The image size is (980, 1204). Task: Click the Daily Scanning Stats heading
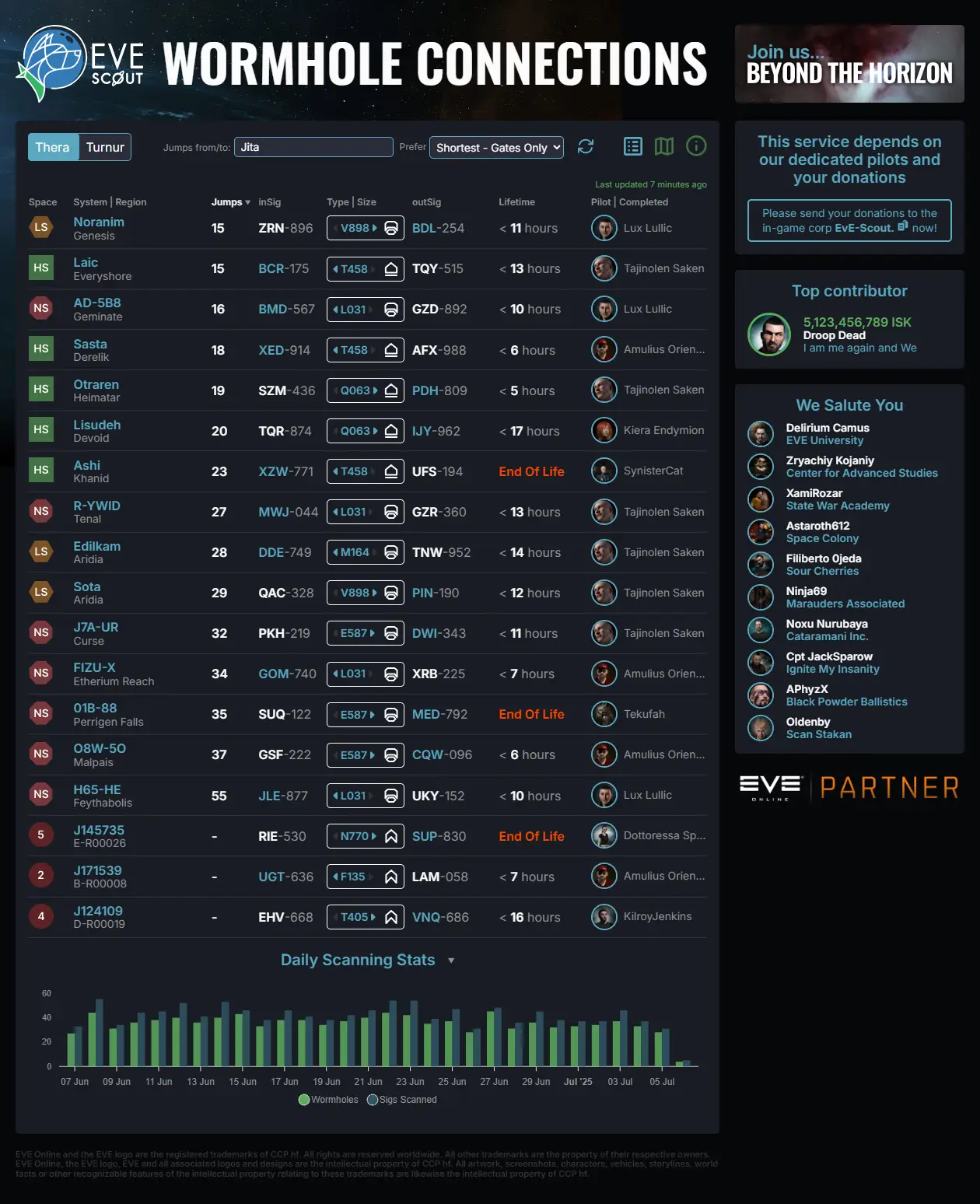tap(358, 960)
